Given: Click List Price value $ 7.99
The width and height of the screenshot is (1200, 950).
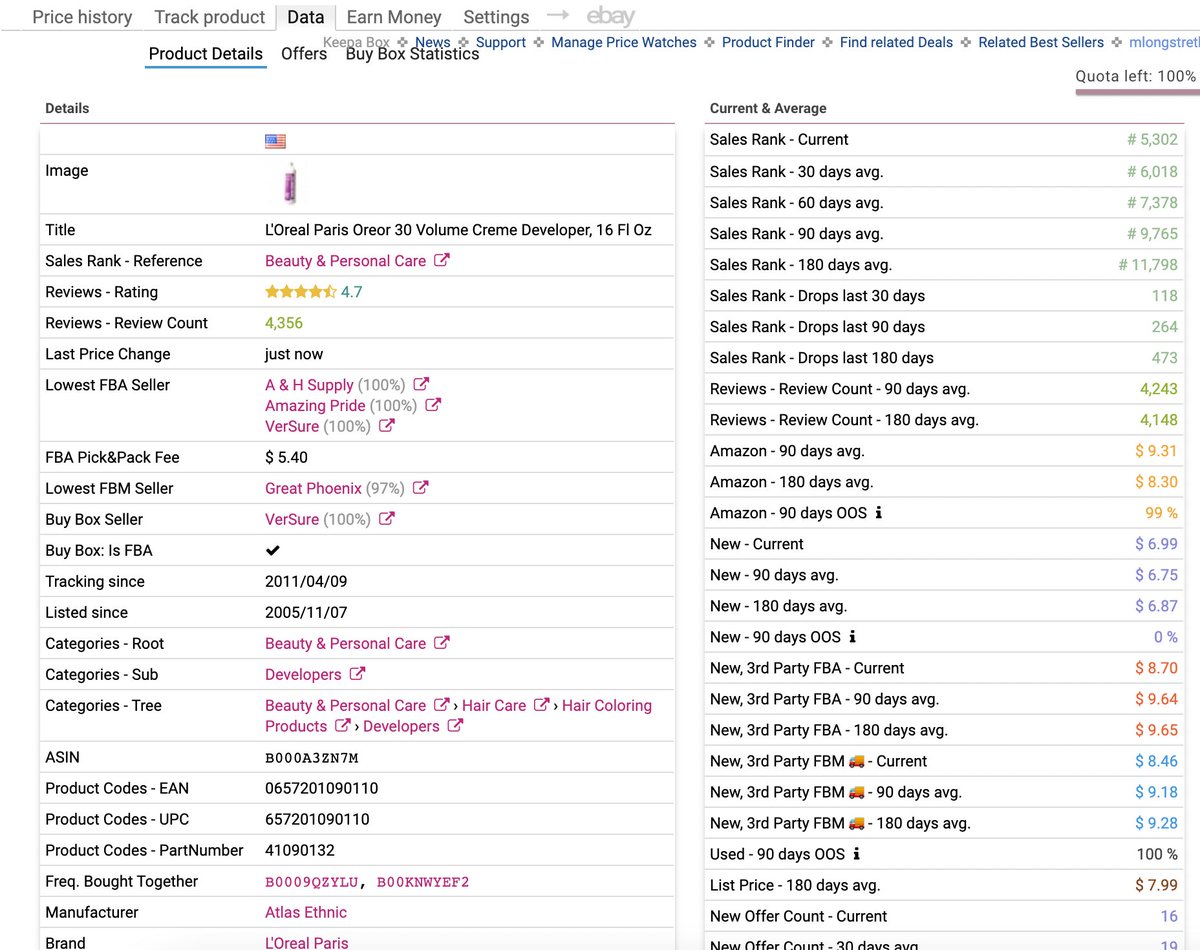Looking at the screenshot, I should click(x=1156, y=885).
